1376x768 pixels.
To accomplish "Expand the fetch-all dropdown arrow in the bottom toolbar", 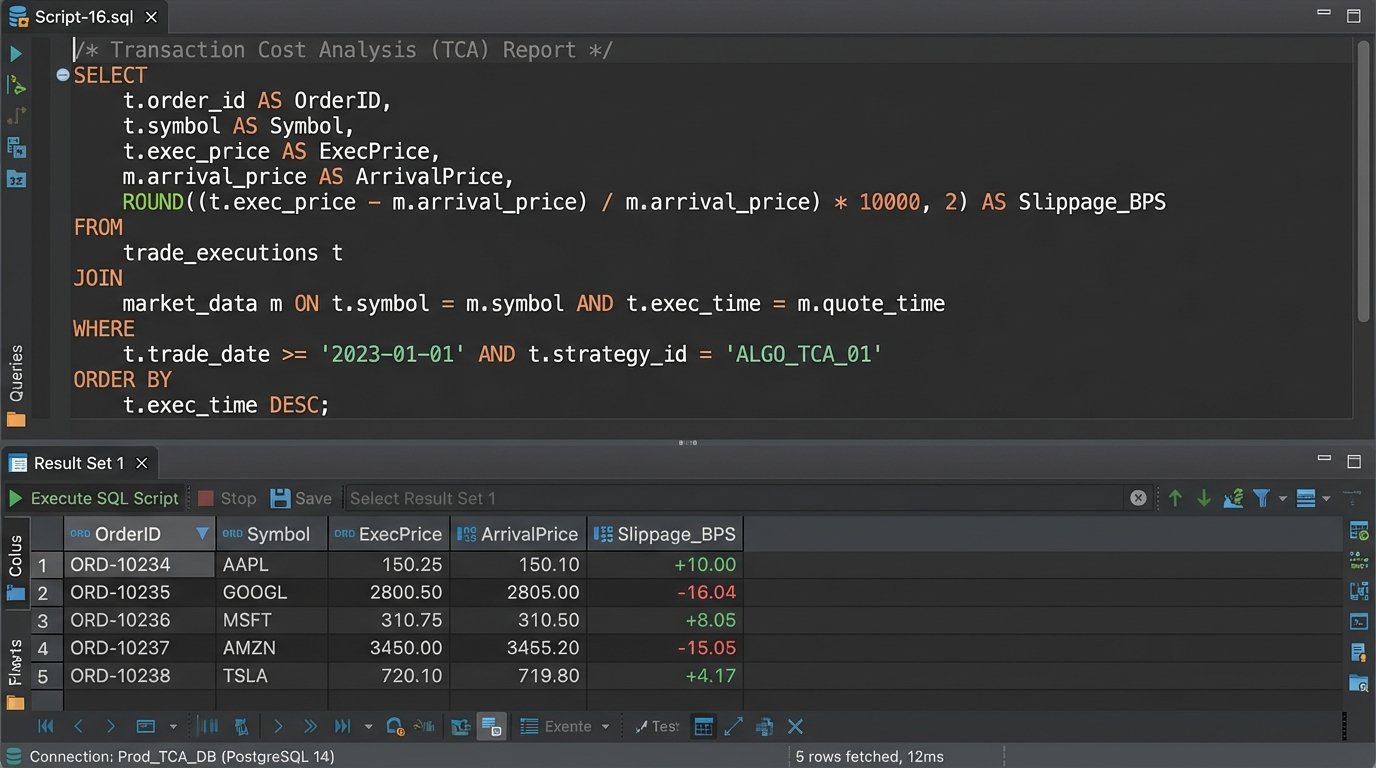I will 368,726.
